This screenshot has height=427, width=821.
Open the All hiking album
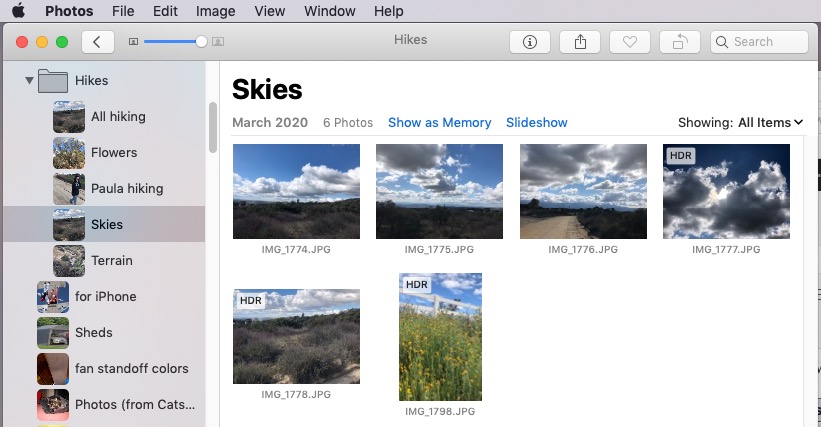[104, 117]
